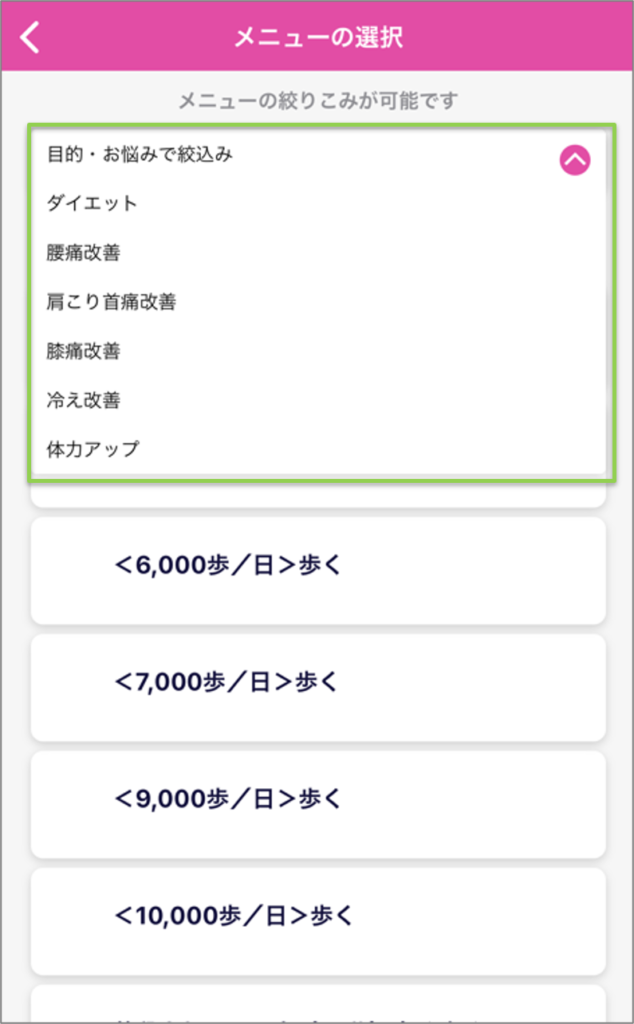This screenshot has height=1024, width=634.
Task: Tap the メニューの絞りこみが可能です hint text
Action: (318, 100)
